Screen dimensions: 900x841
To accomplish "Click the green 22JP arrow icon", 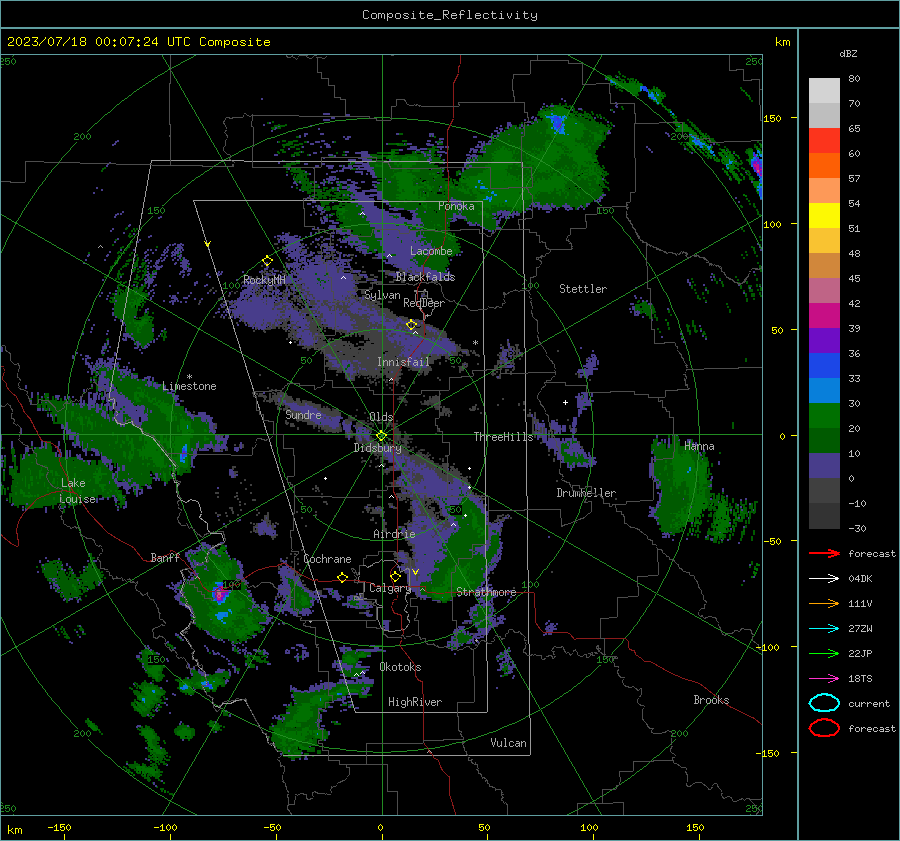I will click(824, 653).
